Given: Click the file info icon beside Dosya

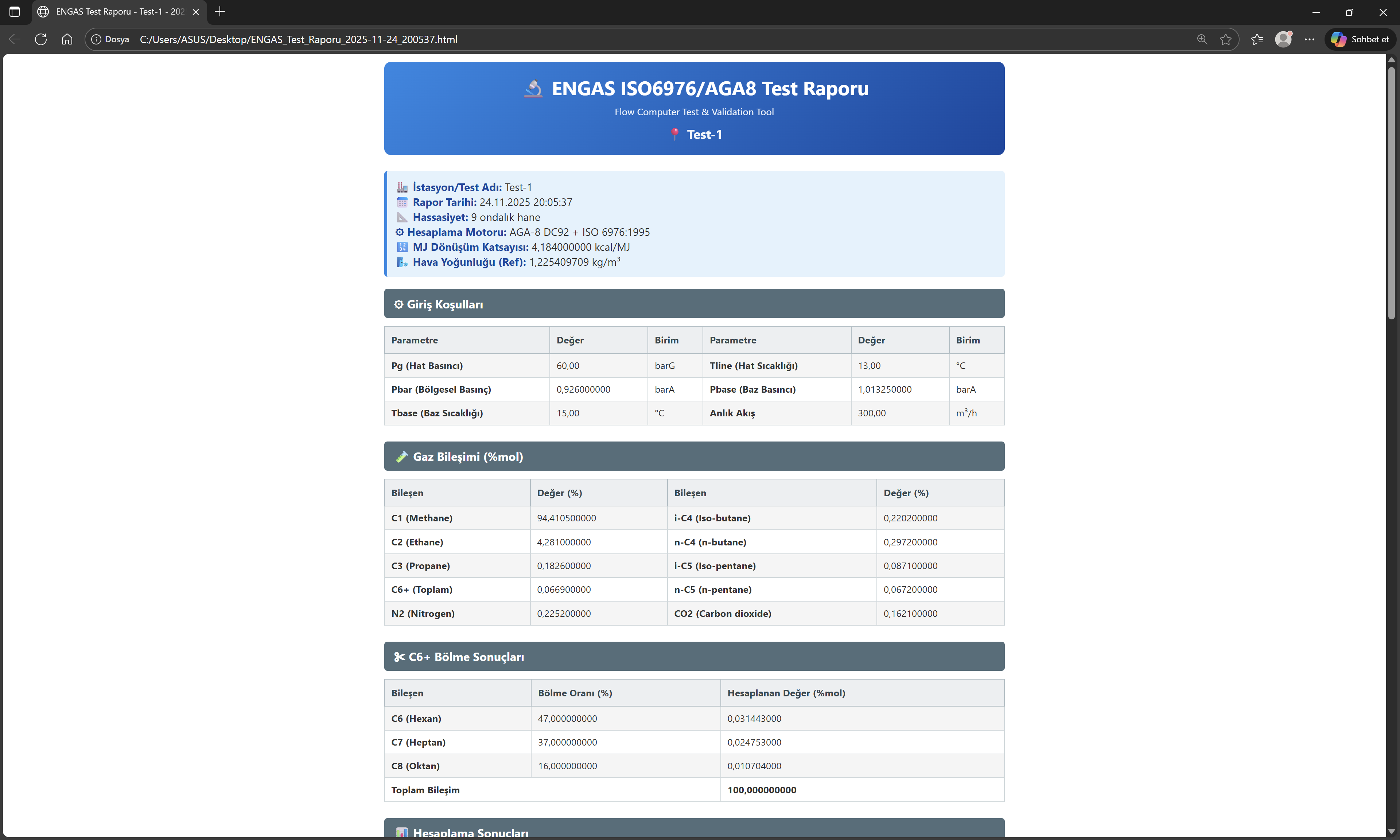Looking at the screenshot, I should point(96,39).
